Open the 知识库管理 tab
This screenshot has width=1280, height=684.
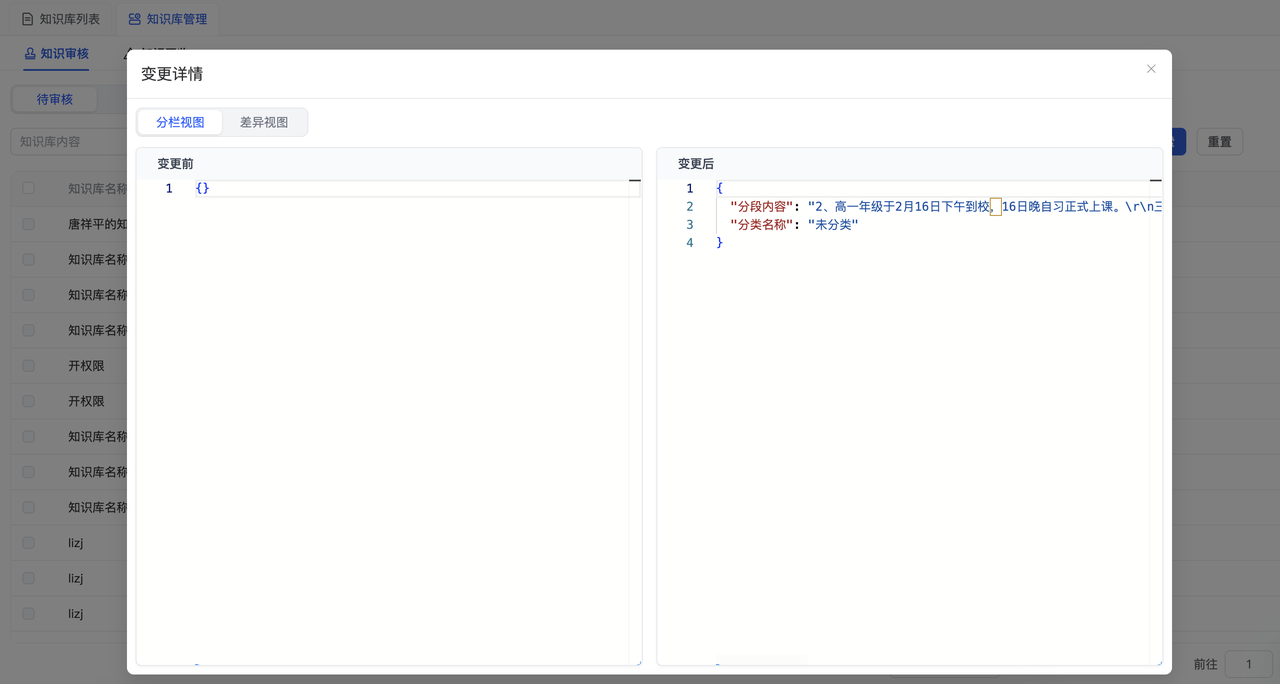click(x=167, y=19)
